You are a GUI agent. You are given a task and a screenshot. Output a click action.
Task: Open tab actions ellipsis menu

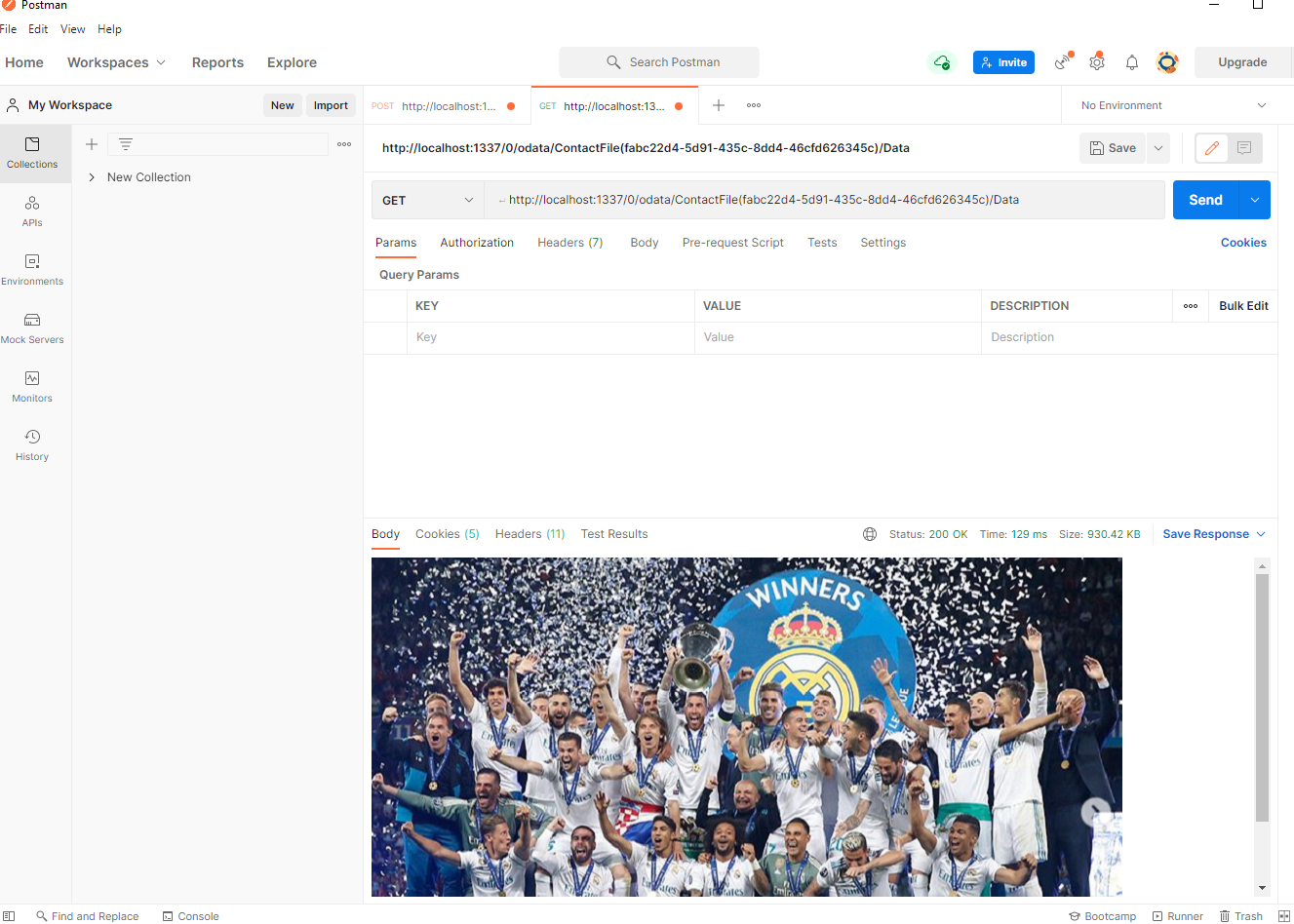pos(754,105)
